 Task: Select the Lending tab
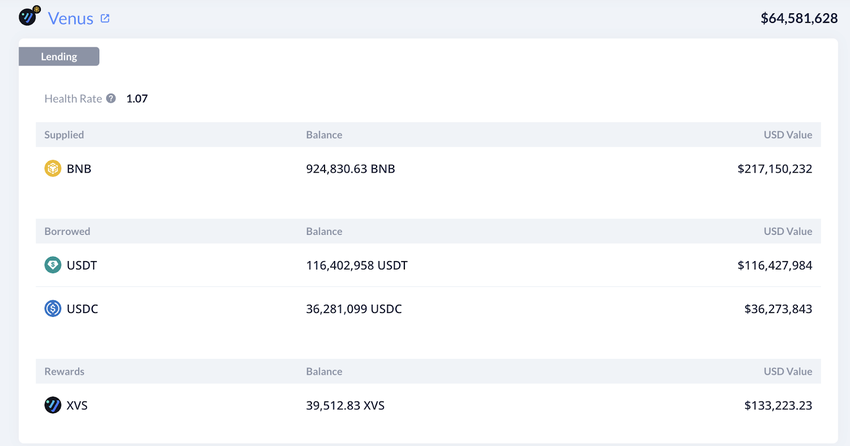59,57
